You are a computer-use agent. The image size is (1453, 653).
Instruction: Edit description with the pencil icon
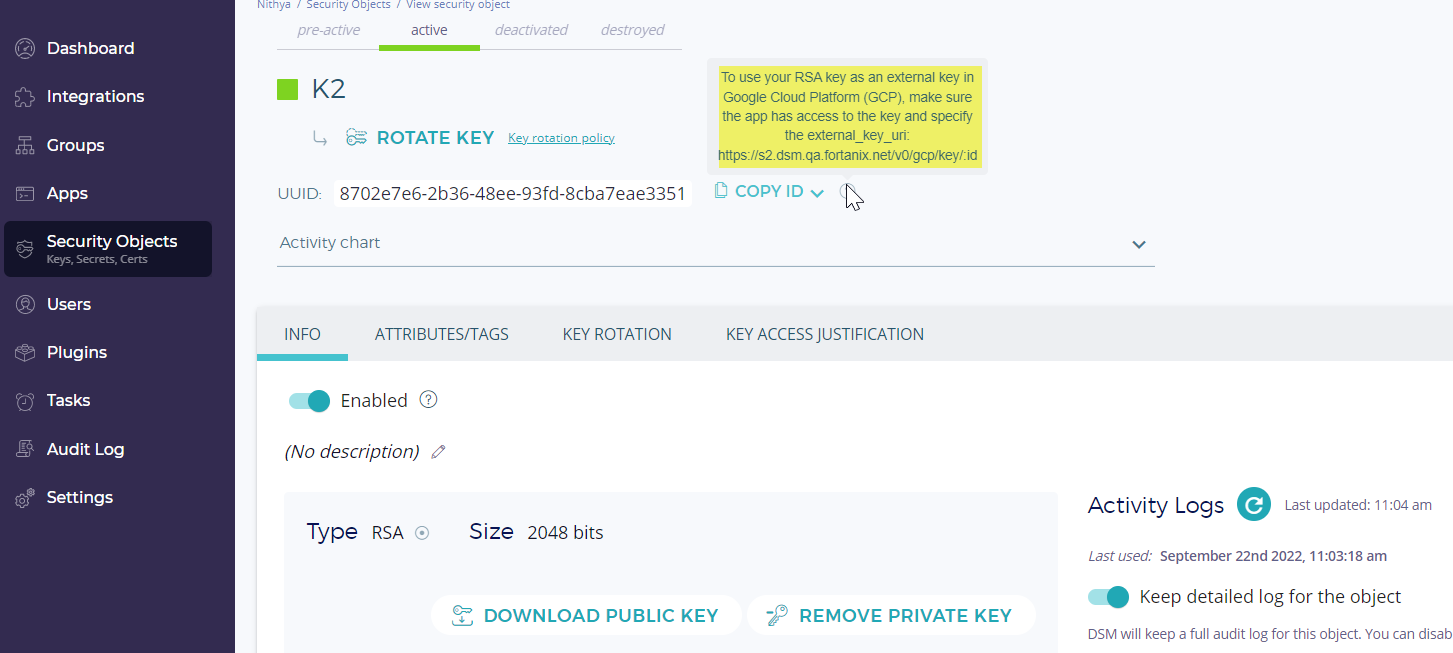[437, 452]
